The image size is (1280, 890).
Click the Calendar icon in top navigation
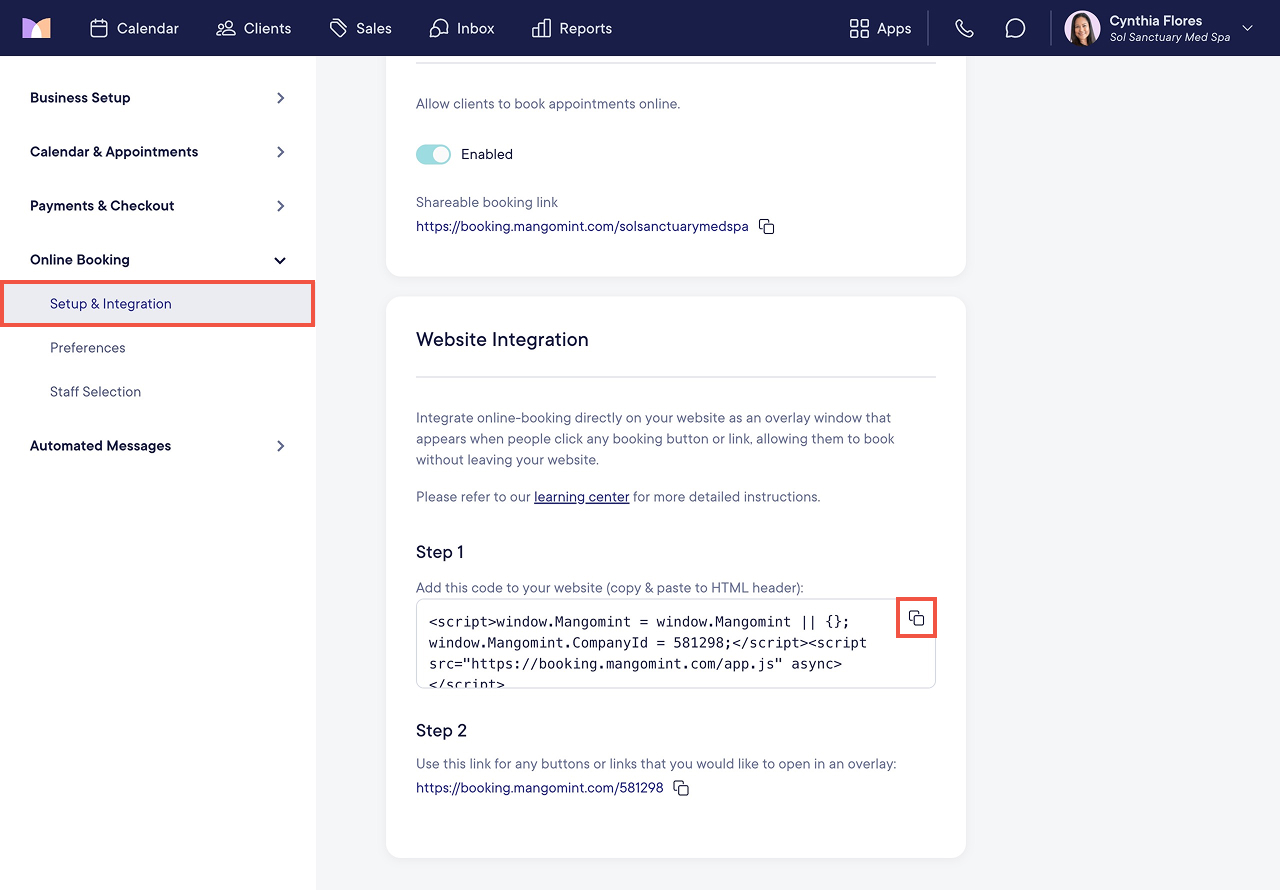[x=99, y=28]
